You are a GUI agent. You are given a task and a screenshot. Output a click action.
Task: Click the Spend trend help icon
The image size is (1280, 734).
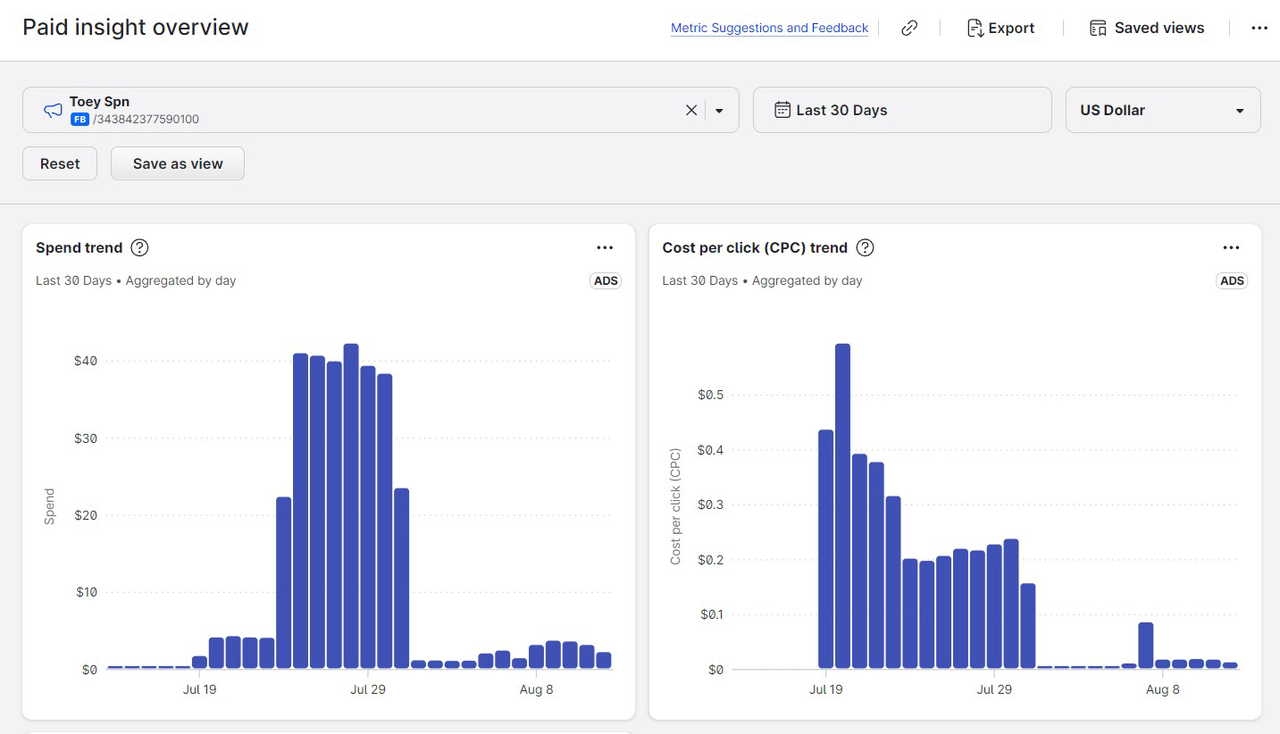click(140, 248)
